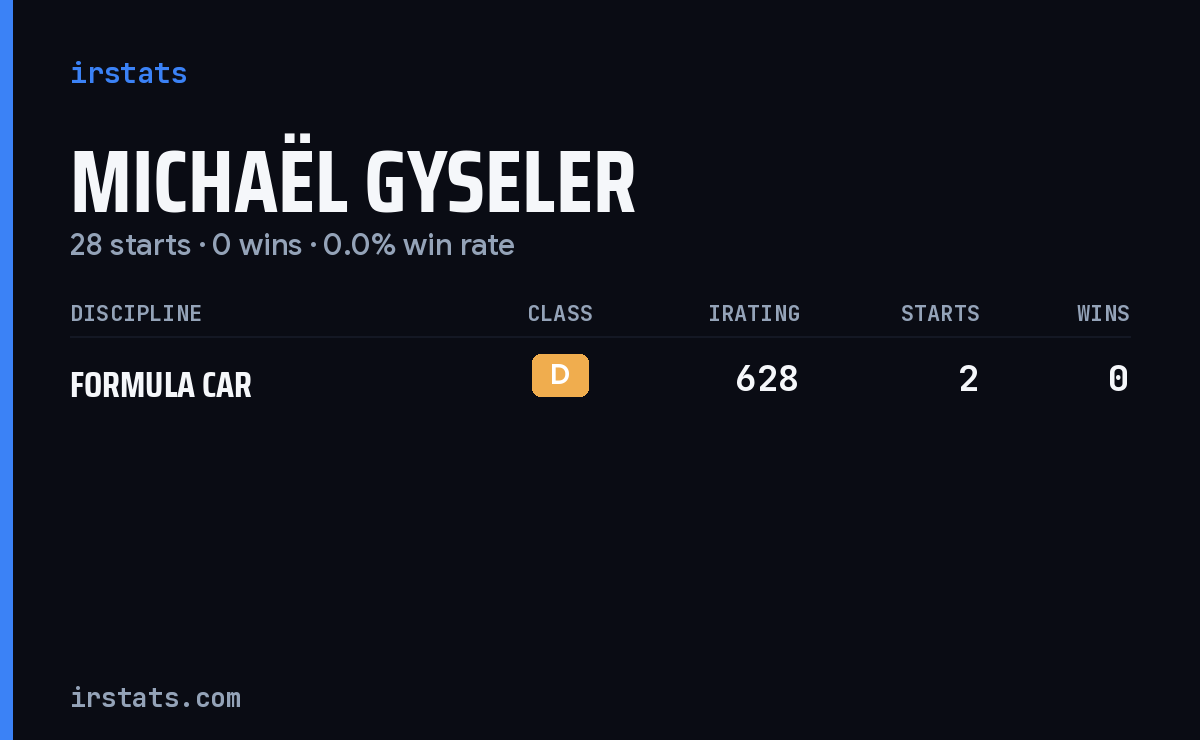Click the blue vertical accent bar

click(x=6, y=370)
